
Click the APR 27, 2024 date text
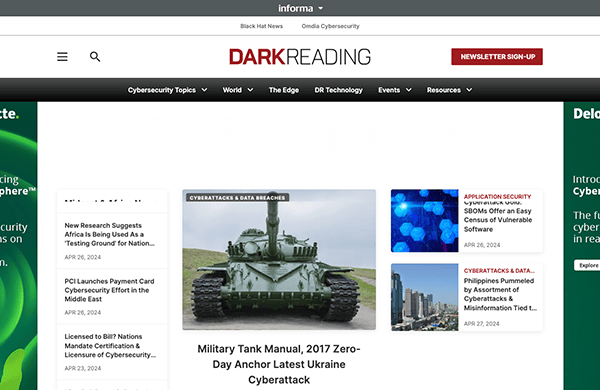click(x=481, y=324)
